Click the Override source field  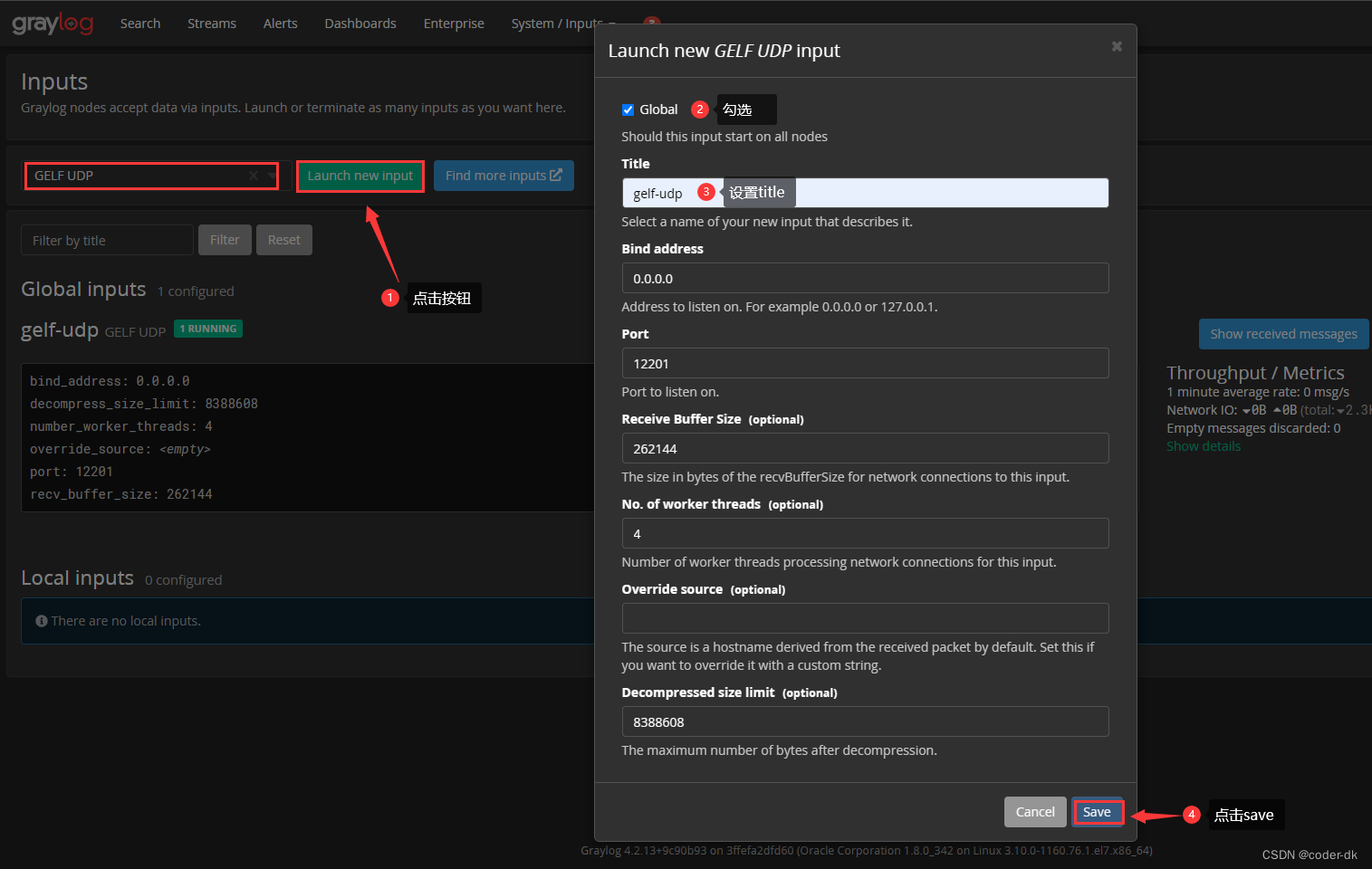865,618
